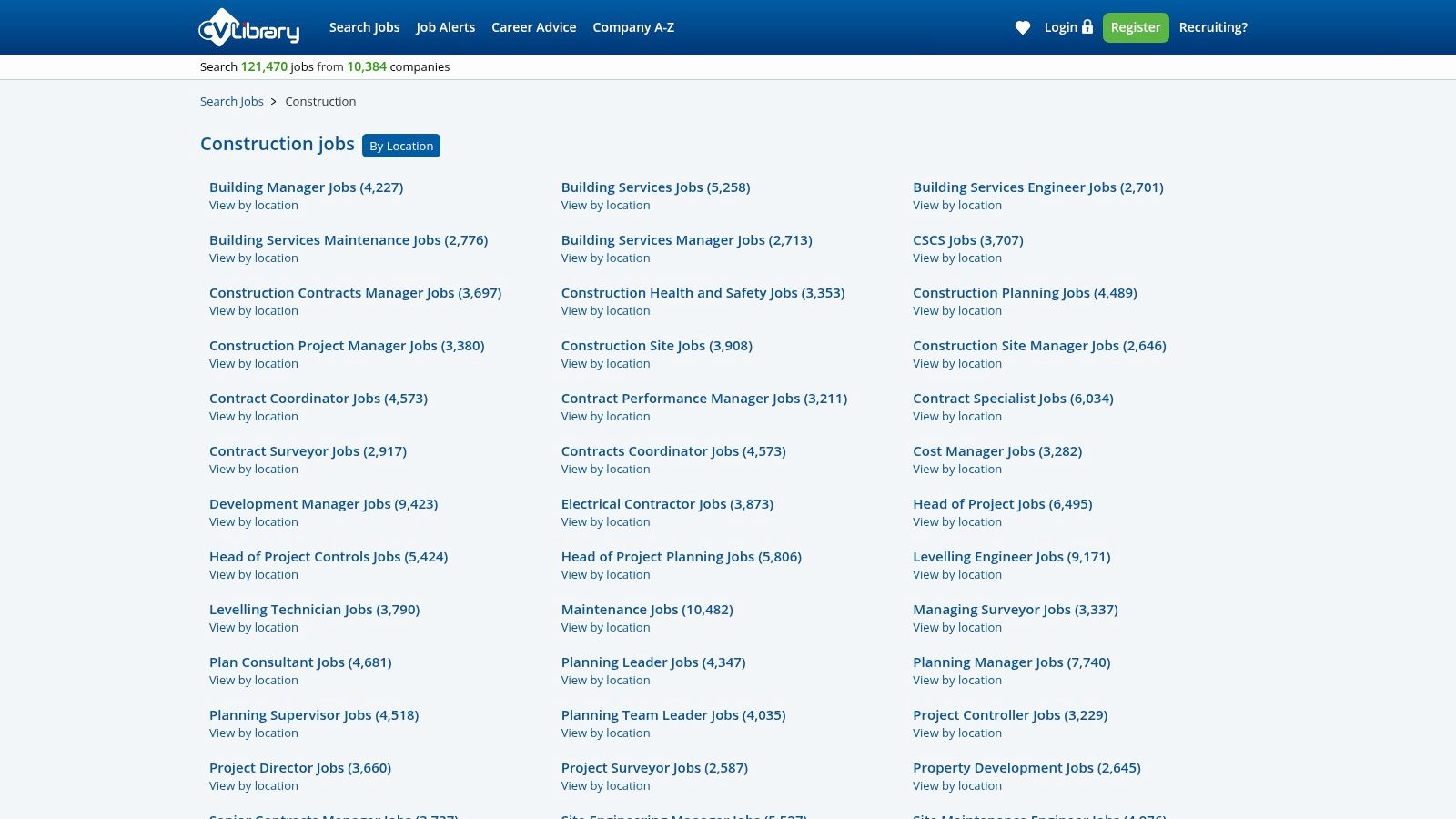
Task: Open Building Manager Jobs link
Action: pos(306,187)
